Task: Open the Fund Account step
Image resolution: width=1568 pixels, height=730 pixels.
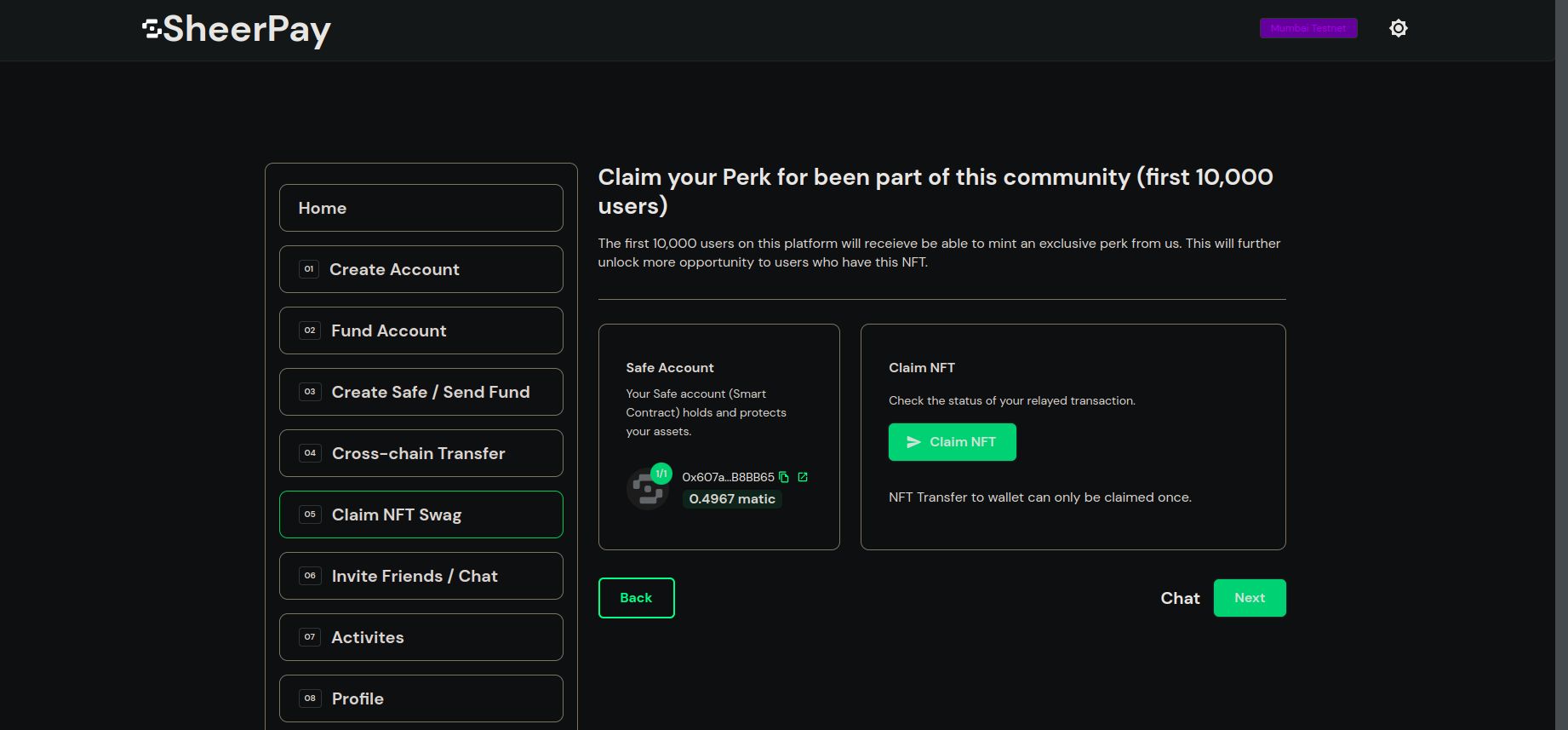Action: click(x=421, y=331)
